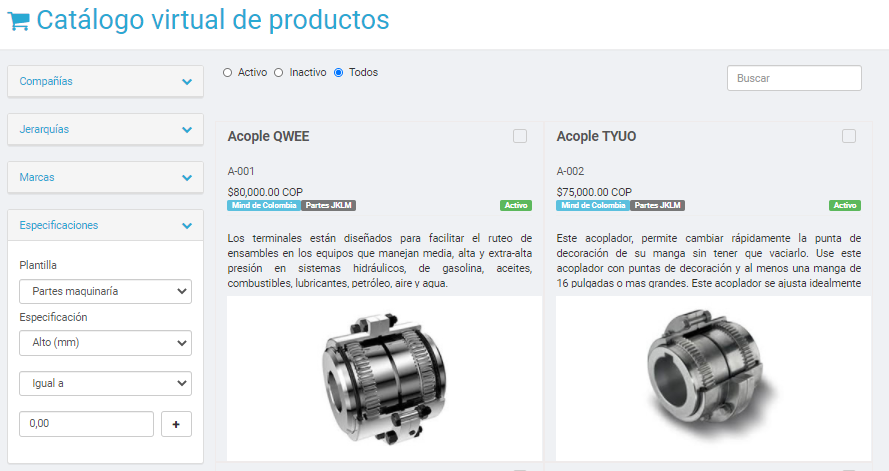Open the Acople TYUO product image
889x471 pixels.
[713, 378]
